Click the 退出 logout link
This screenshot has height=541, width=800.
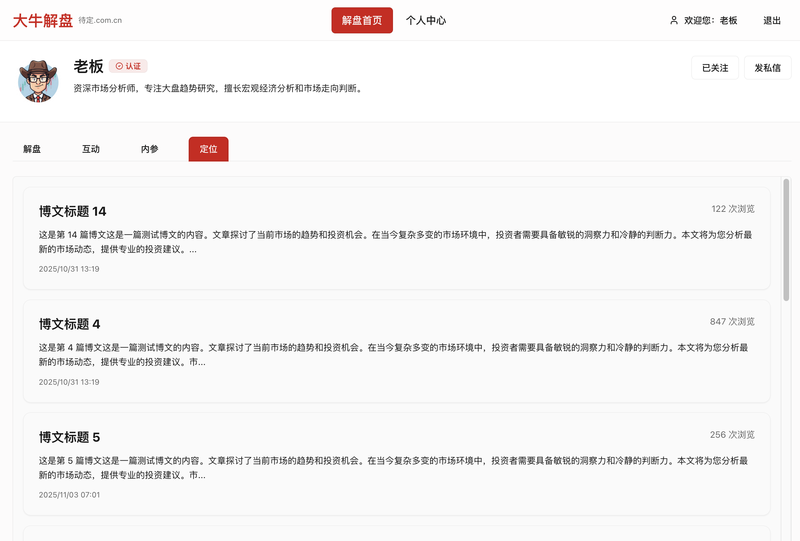click(x=772, y=20)
